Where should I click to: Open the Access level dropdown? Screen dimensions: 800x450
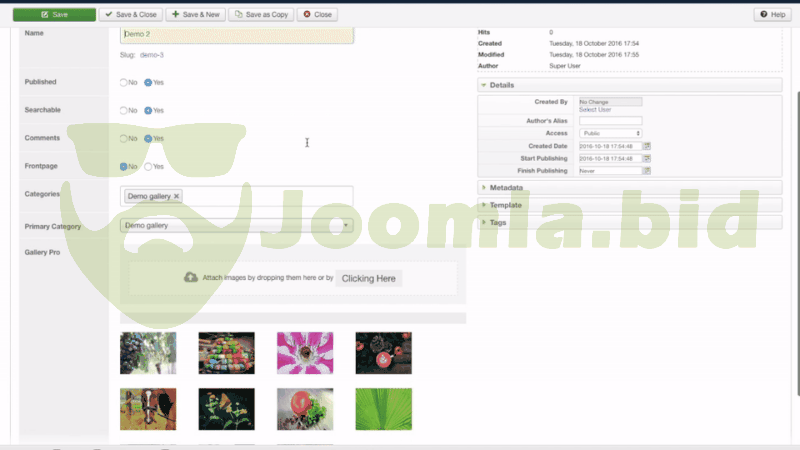(x=610, y=132)
